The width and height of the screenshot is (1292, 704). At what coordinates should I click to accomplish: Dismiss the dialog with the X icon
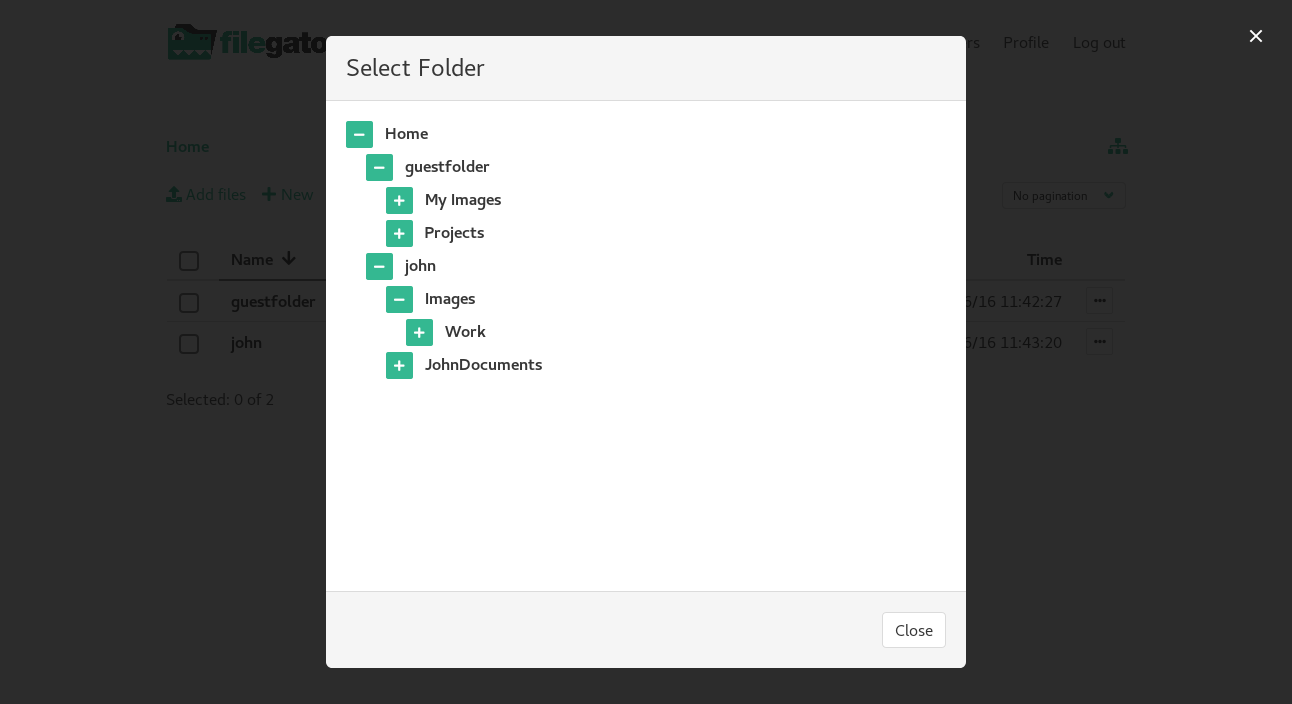click(1256, 36)
